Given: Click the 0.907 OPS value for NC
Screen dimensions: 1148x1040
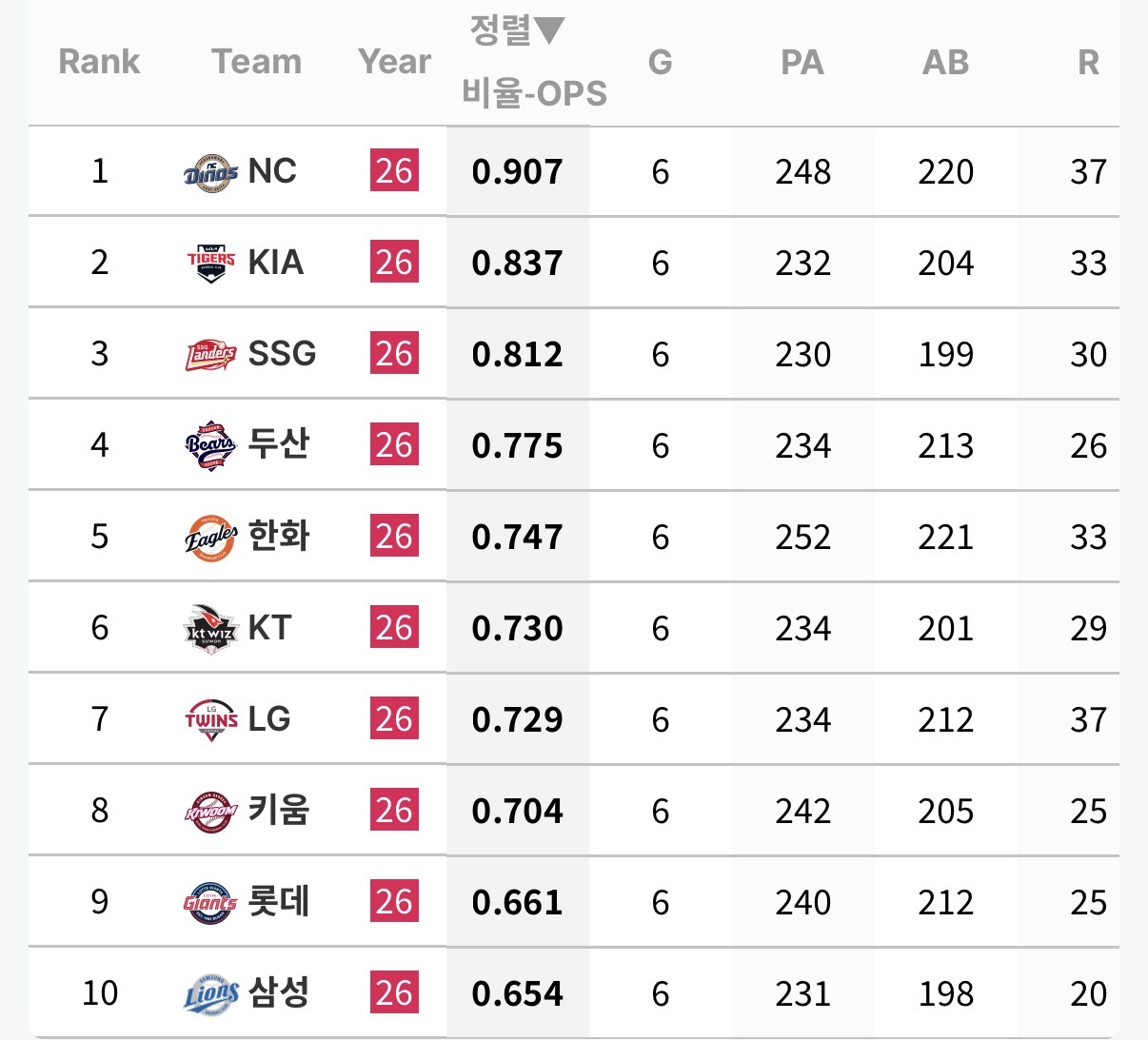Looking at the screenshot, I should pyautogui.click(x=517, y=172).
